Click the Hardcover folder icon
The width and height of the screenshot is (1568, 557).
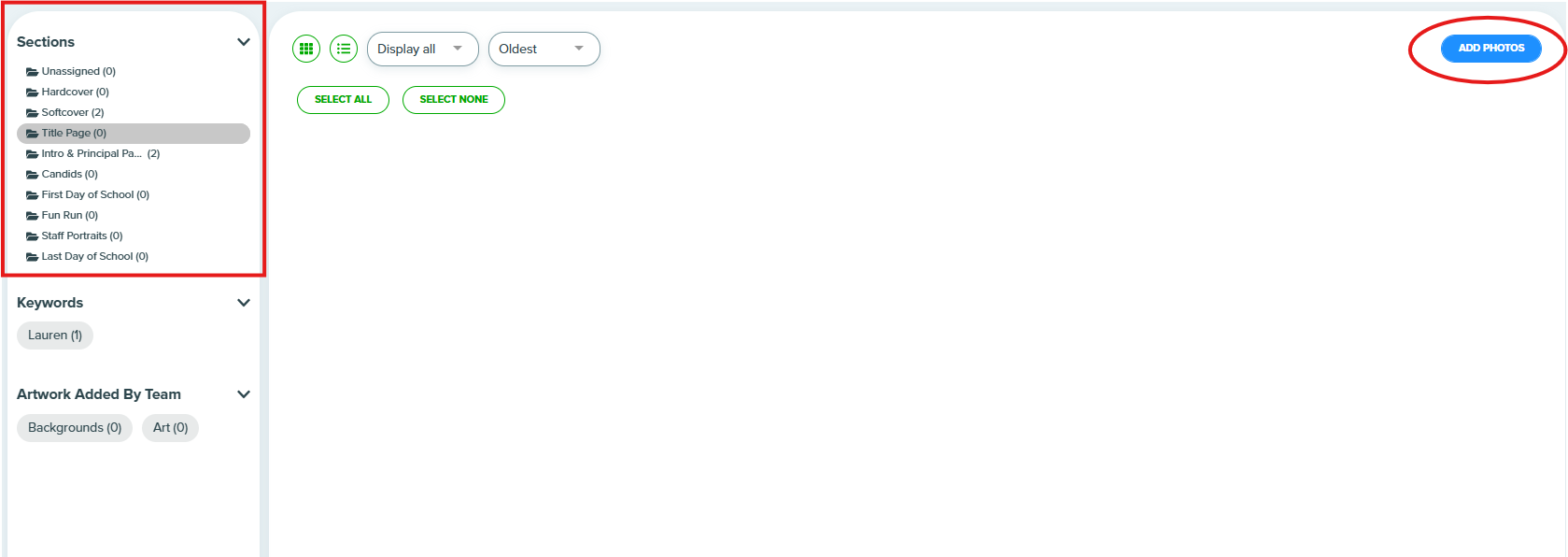click(32, 93)
